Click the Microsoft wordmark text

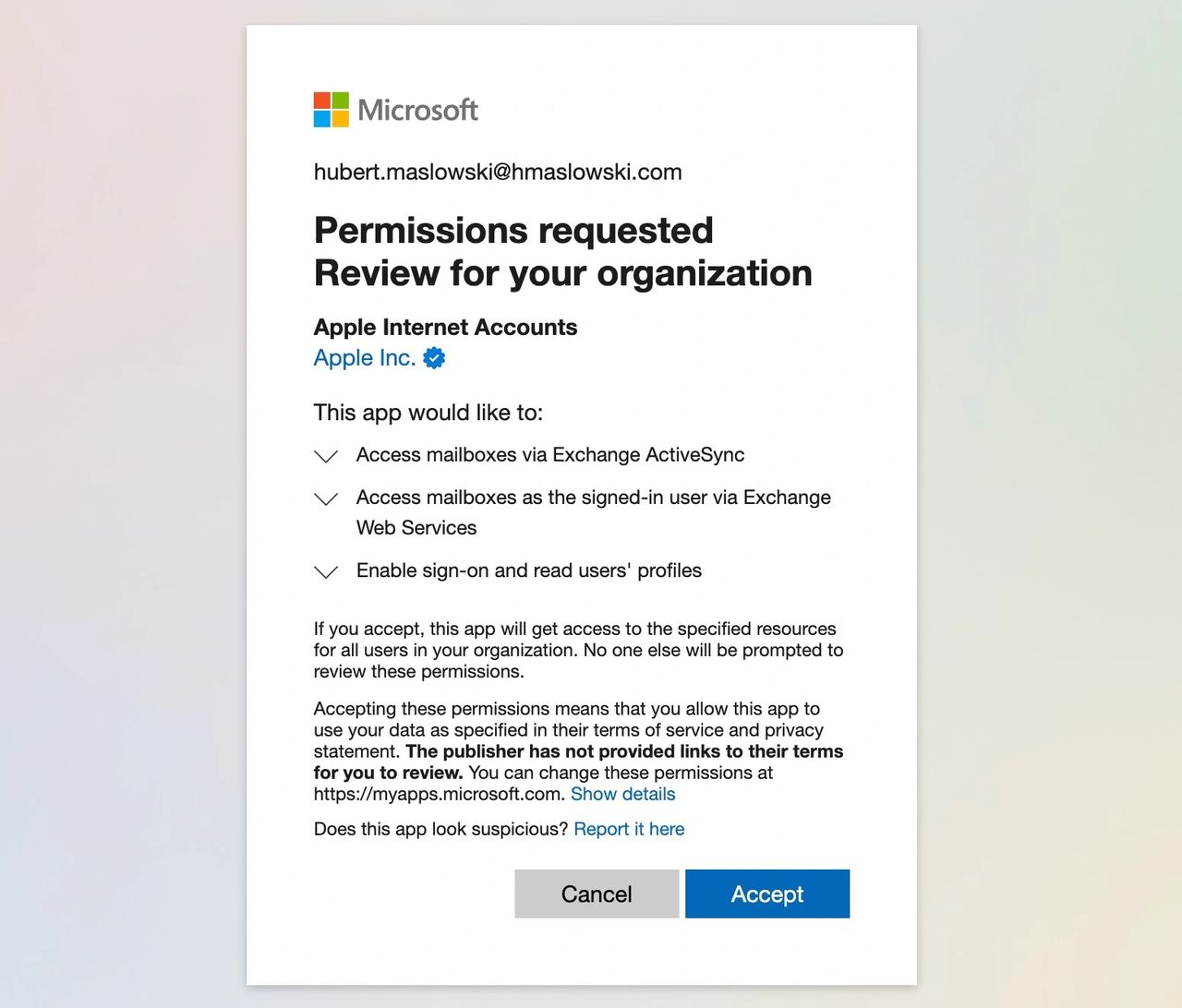[x=417, y=111]
